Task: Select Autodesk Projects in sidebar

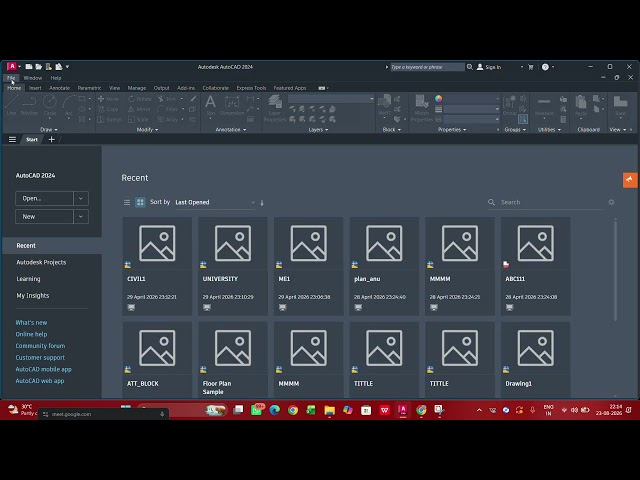Action: pos(41,262)
